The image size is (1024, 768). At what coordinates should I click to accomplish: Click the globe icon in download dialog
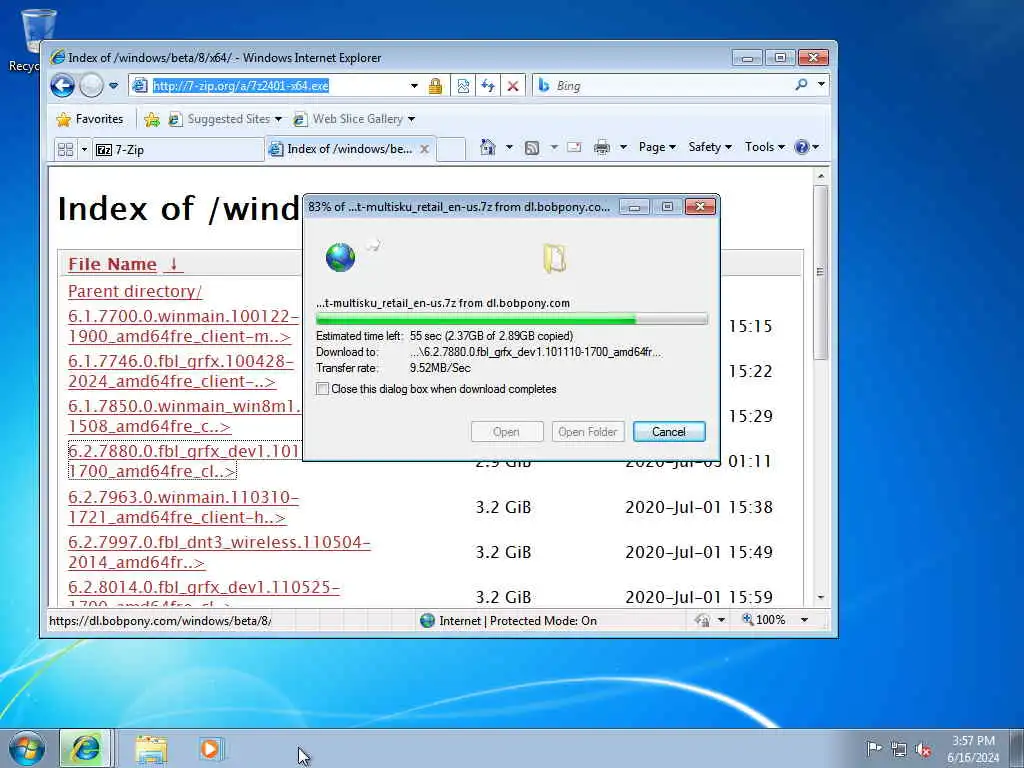(x=340, y=257)
